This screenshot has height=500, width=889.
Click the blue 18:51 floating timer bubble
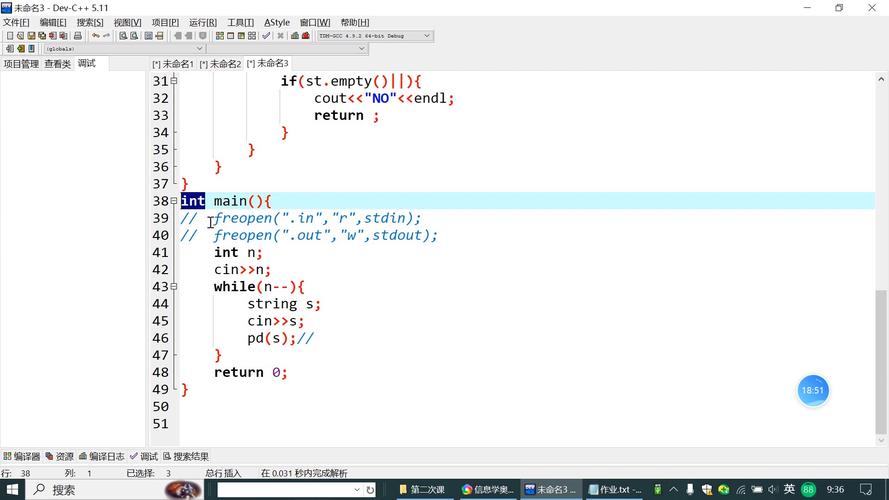pyautogui.click(x=812, y=390)
